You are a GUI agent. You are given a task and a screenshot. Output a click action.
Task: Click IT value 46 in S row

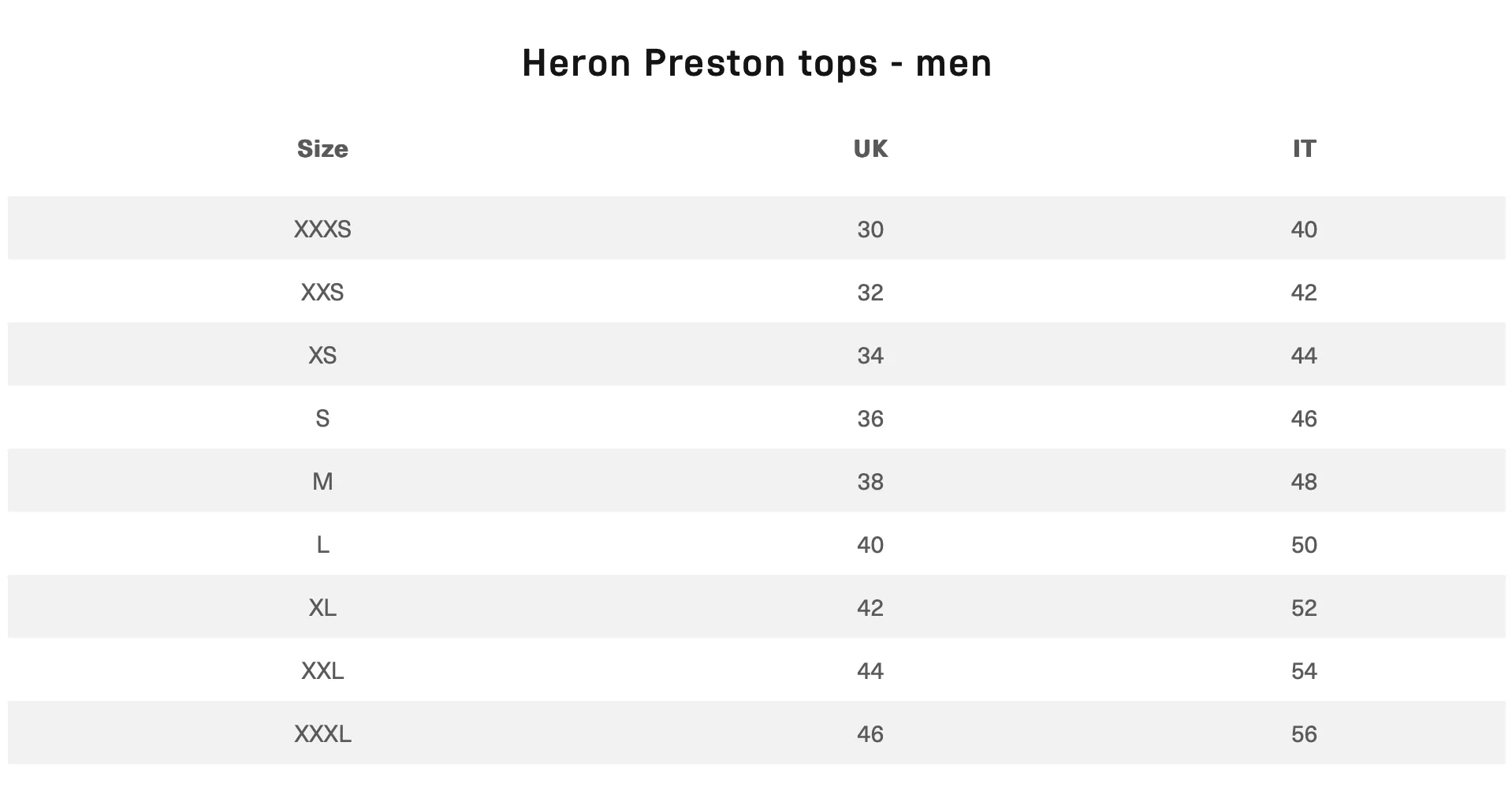tap(1304, 419)
